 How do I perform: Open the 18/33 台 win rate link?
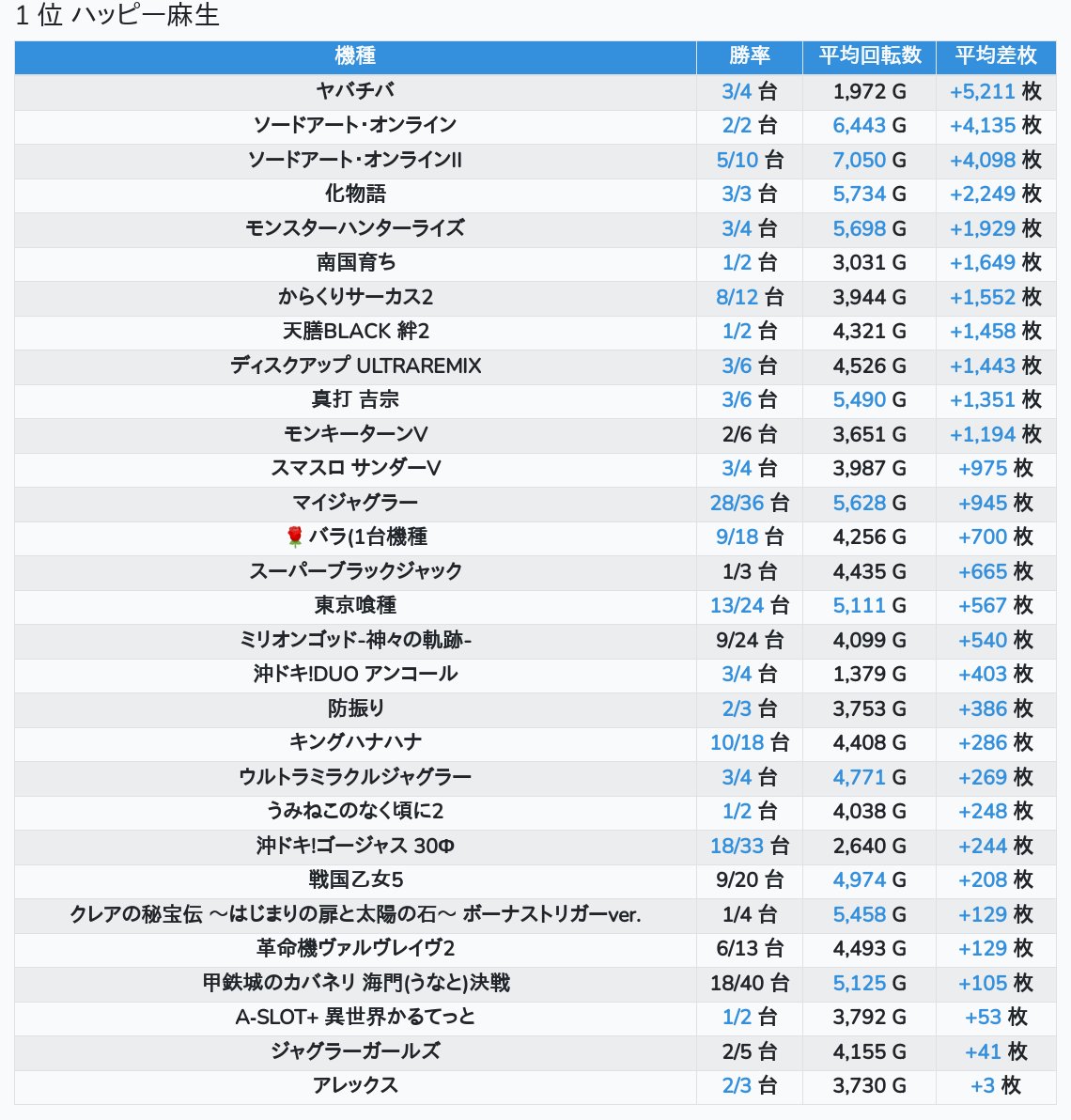click(737, 846)
